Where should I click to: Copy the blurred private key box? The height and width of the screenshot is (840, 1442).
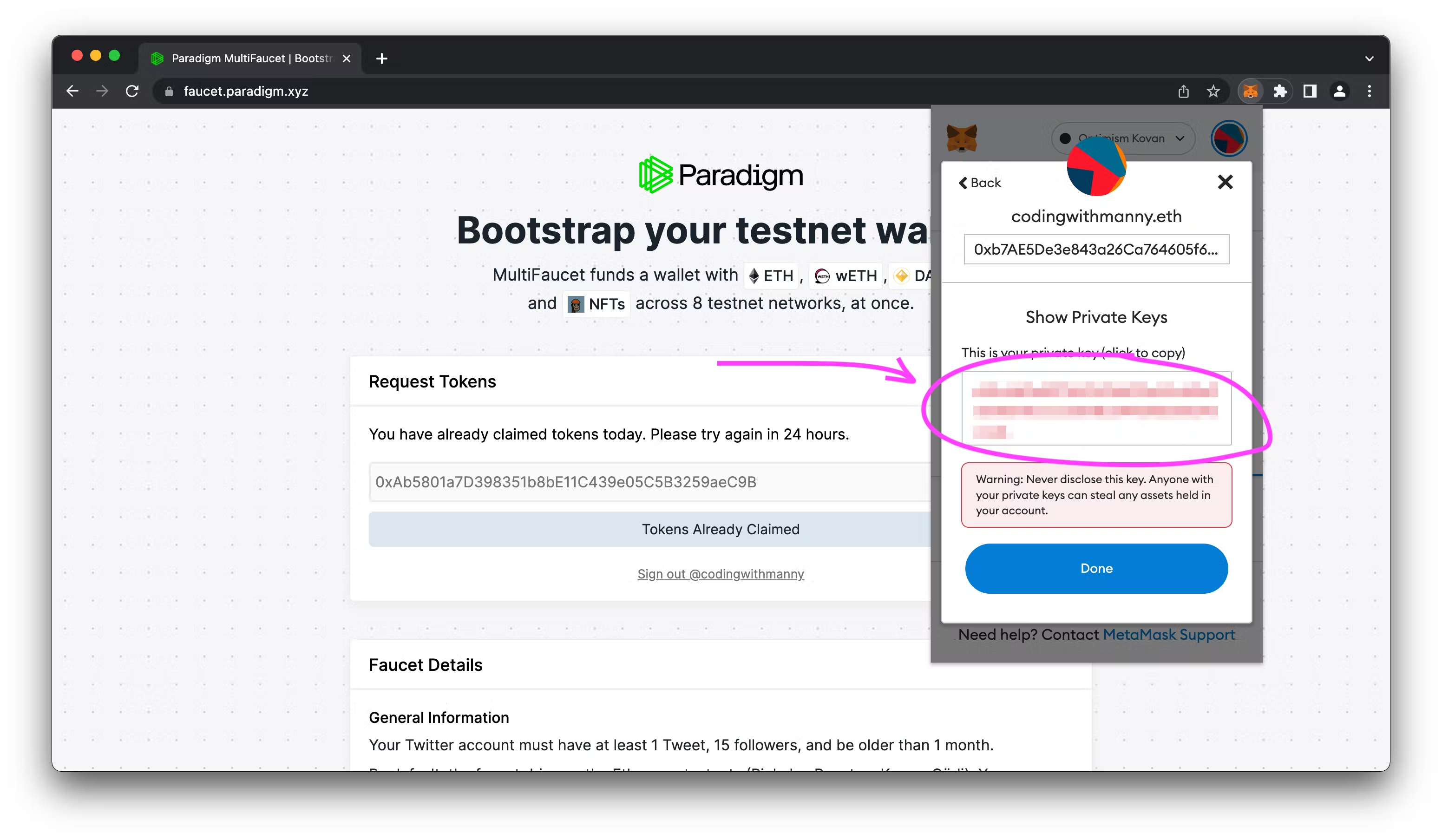(x=1096, y=408)
